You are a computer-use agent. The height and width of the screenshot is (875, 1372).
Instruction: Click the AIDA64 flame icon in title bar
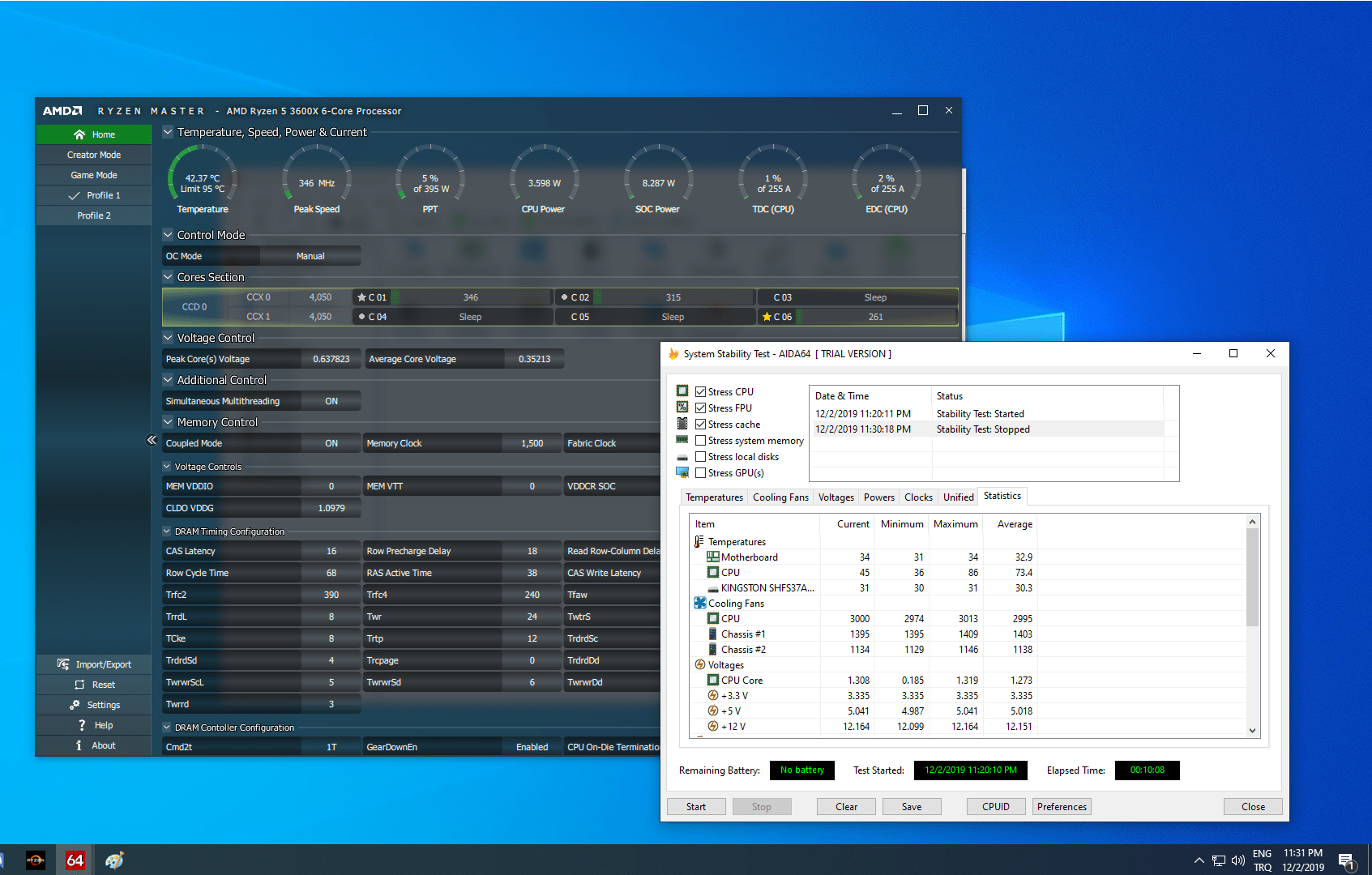point(673,354)
